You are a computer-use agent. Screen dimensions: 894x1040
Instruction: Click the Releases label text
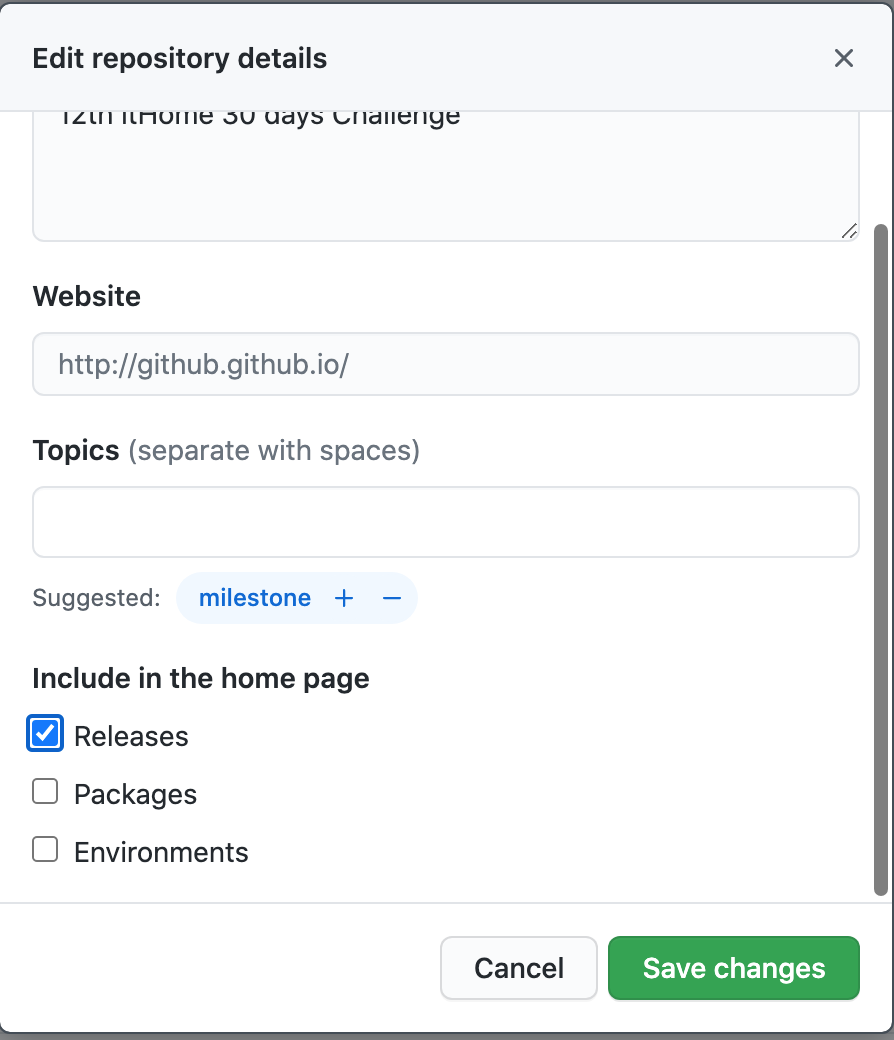point(131,737)
